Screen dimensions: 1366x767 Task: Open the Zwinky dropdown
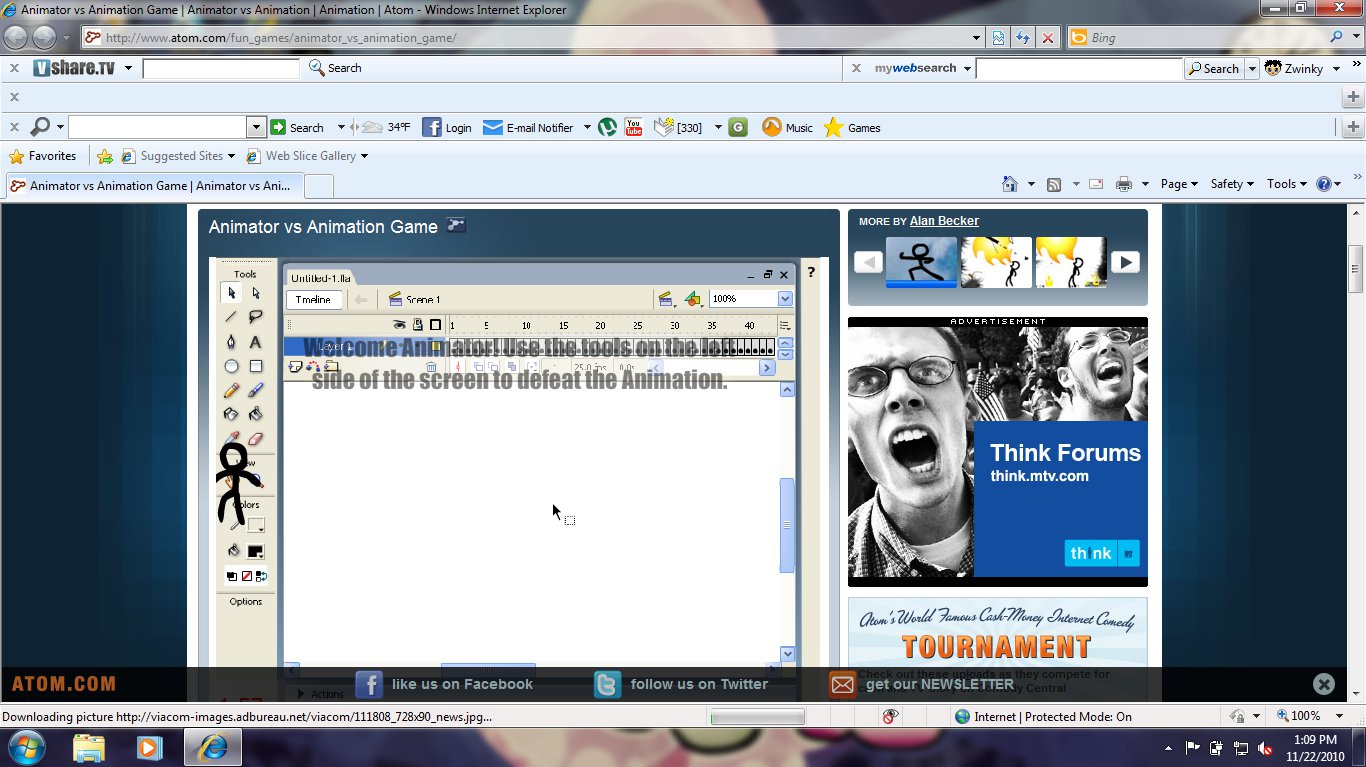pyautogui.click(x=1334, y=68)
